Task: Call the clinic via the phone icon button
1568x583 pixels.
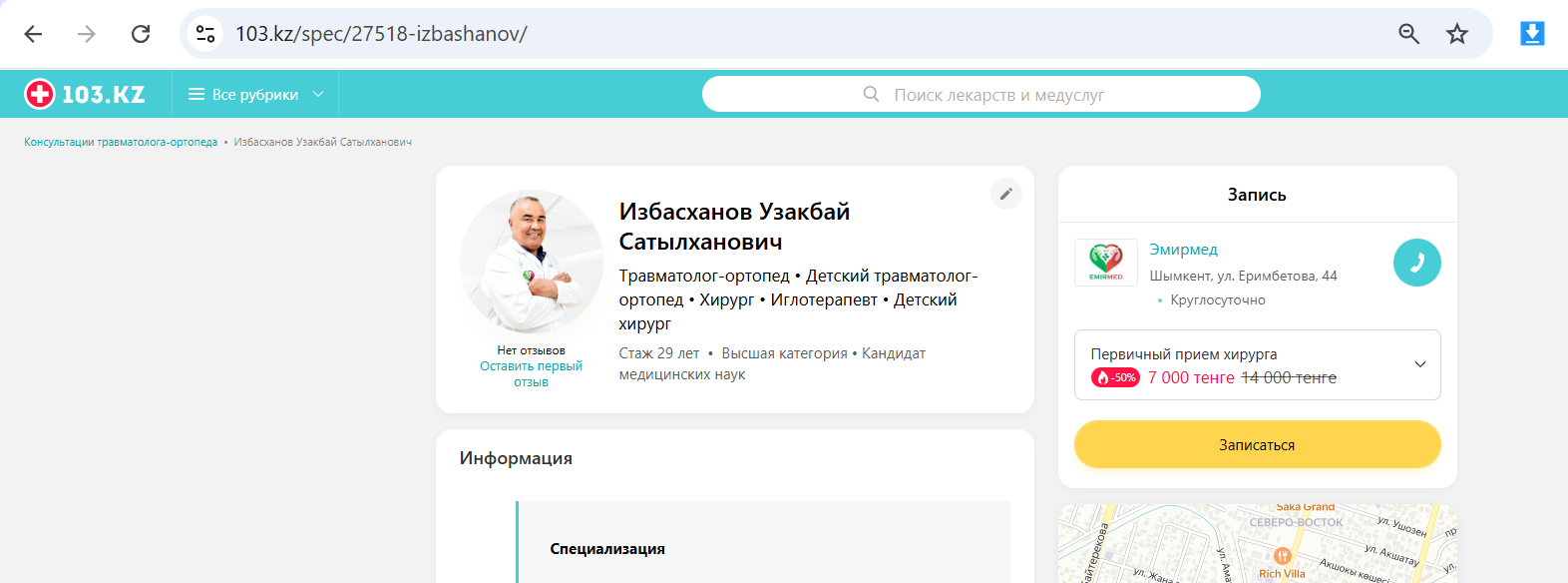Action: (1417, 263)
